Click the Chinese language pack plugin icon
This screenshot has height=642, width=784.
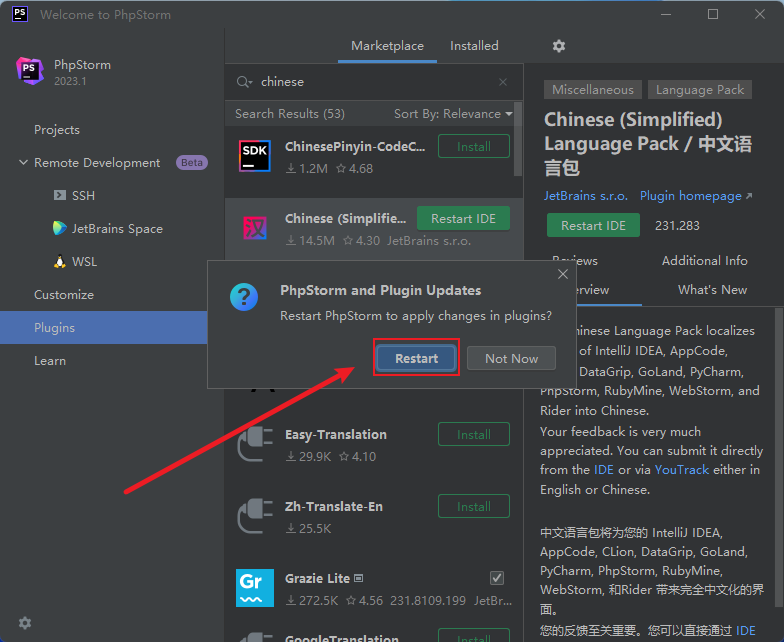(254, 228)
